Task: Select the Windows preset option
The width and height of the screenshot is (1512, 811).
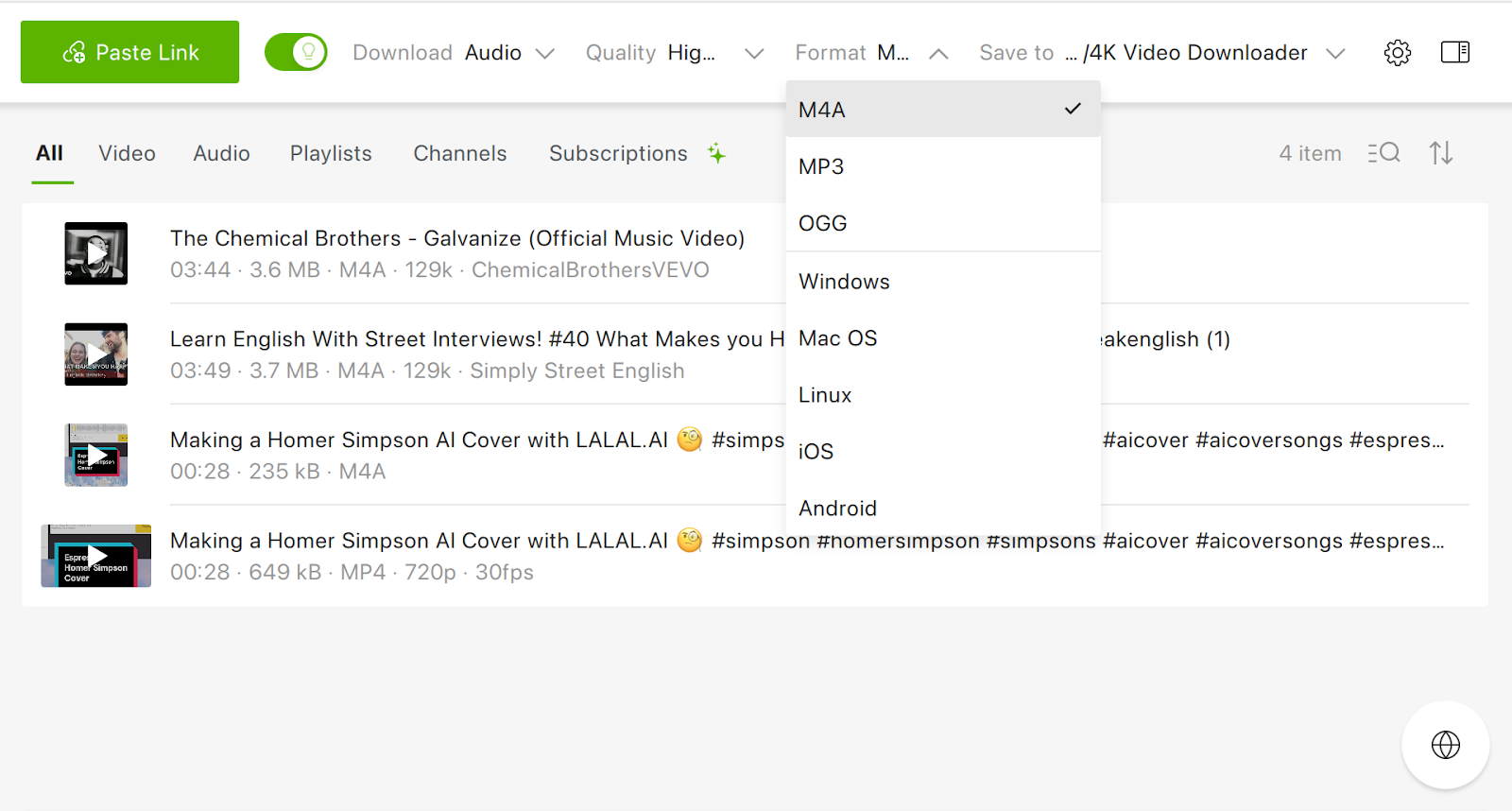Action: (943, 282)
